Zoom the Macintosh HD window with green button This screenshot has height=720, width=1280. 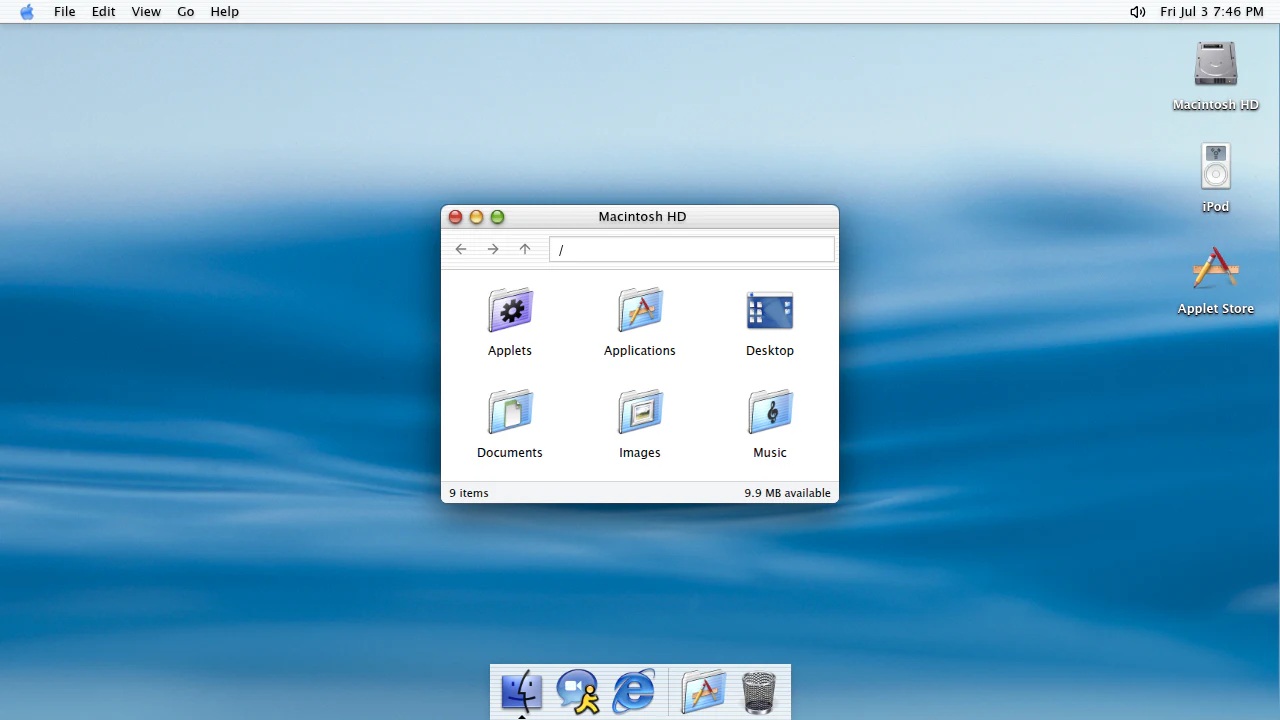(x=497, y=217)
